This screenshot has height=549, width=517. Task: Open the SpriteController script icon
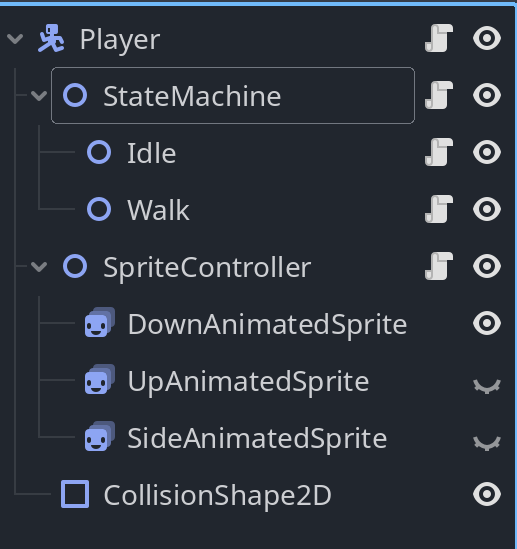pos(439,266)
